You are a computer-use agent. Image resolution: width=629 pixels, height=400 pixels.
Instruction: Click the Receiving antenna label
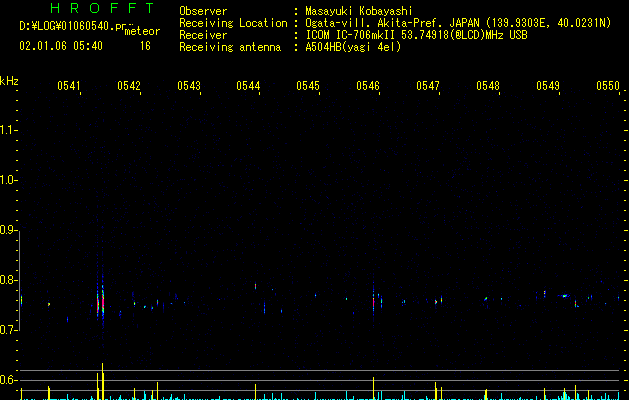(x=230, y=47)
